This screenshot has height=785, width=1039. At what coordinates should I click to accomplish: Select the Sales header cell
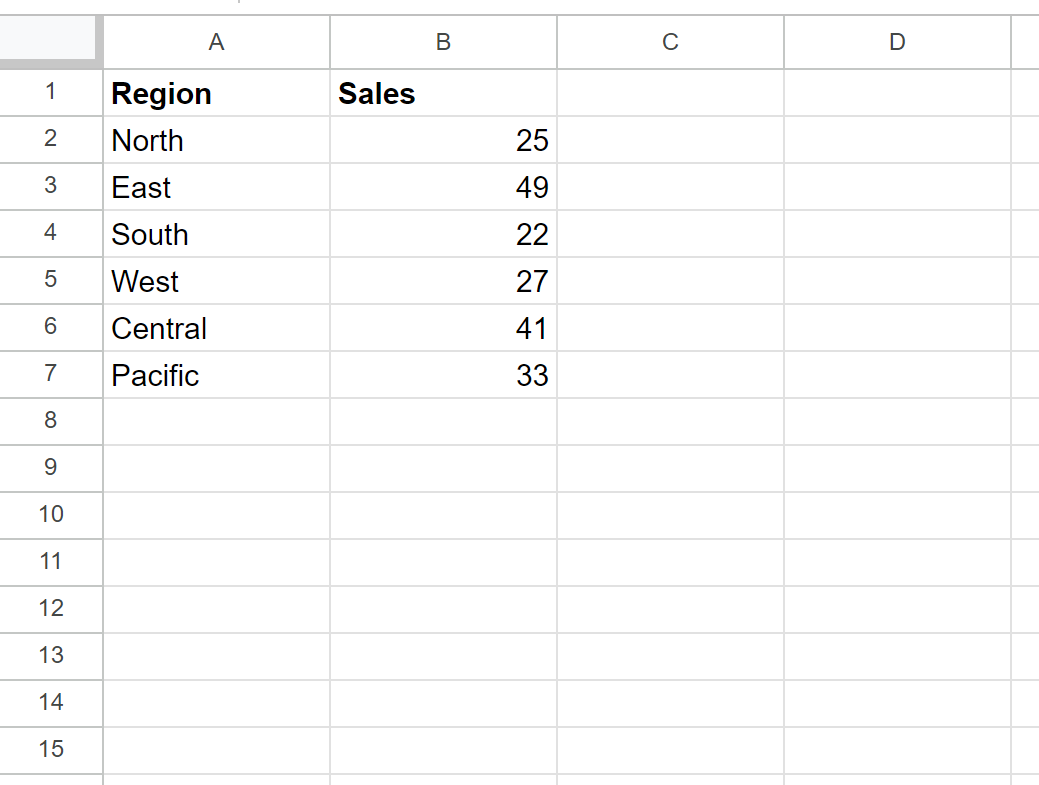443,93
